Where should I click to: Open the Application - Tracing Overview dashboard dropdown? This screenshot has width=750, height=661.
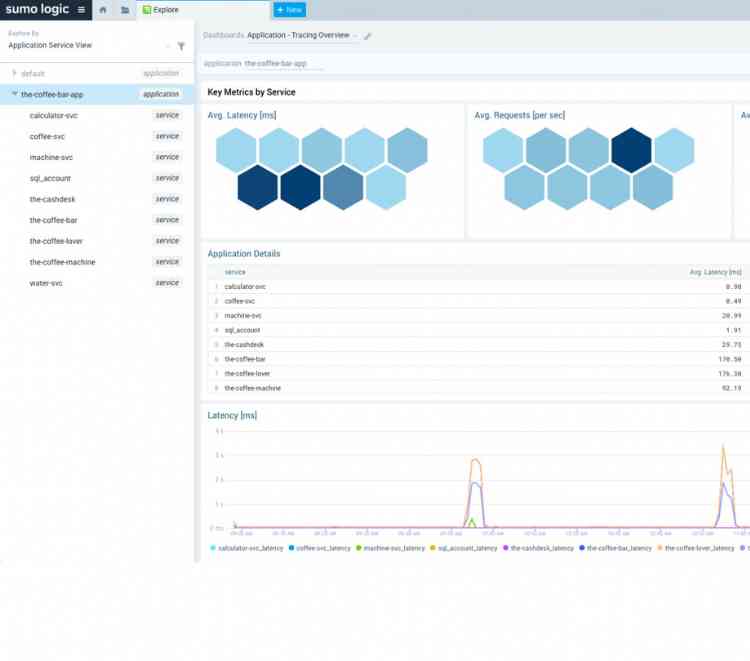(302, 35)
